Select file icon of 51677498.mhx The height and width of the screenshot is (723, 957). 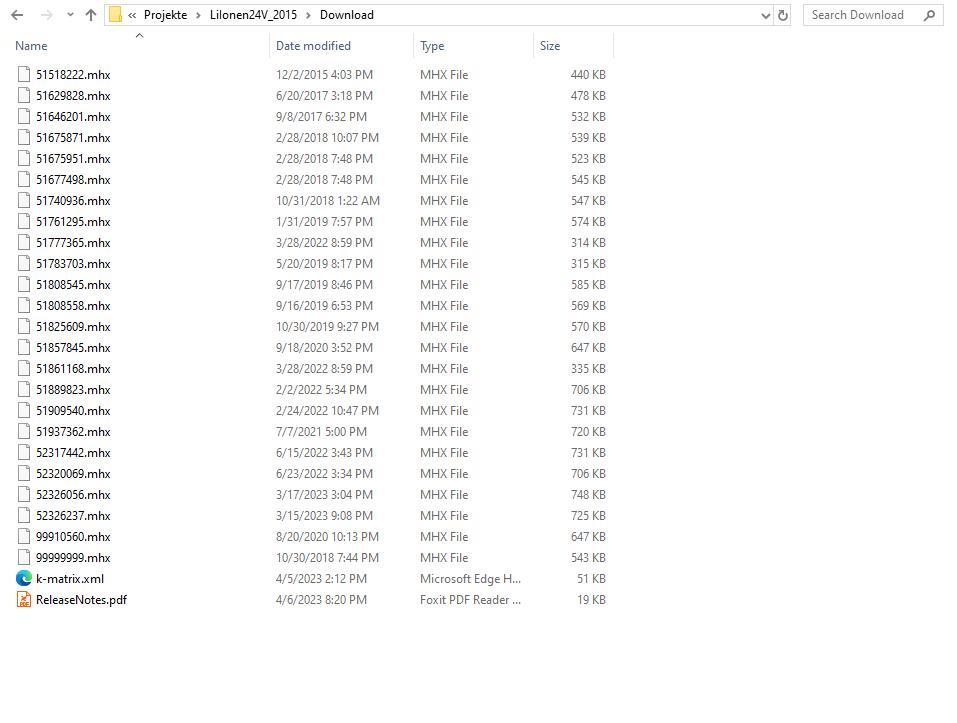pyautogui.click(x=24, y=179)
